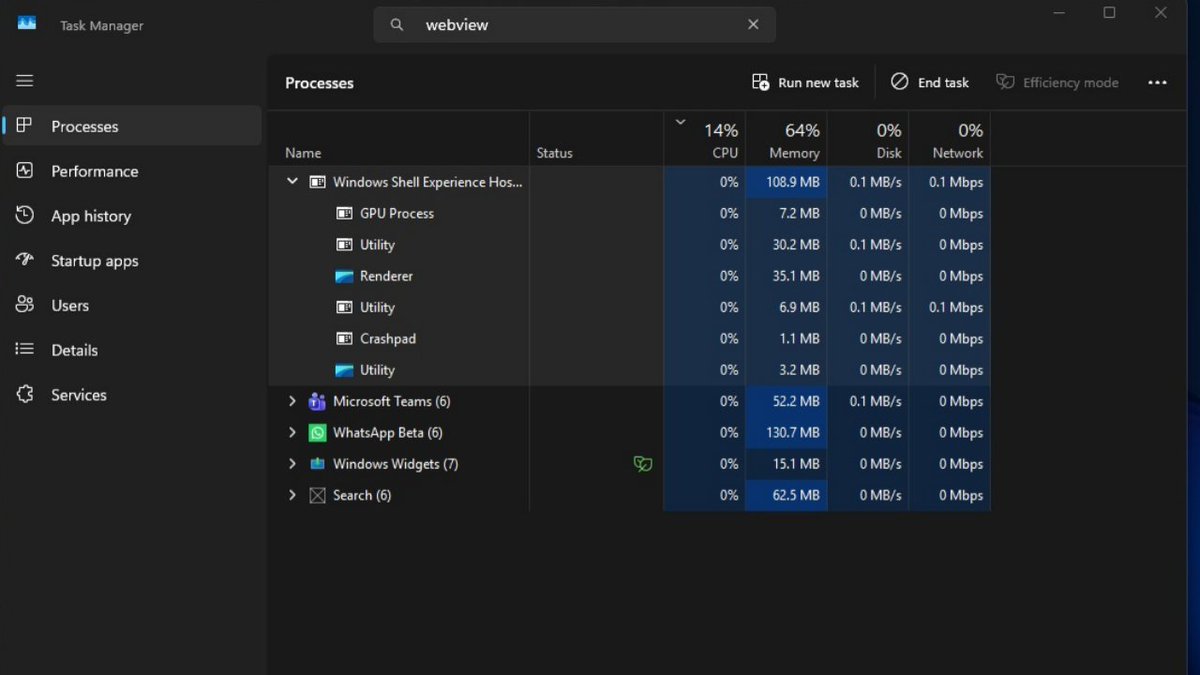Image resolution: width=1200 pixels, height=675 pixels.
Task: Click the efficiency leaf on Windows Widgets
Action: pyautogui.click(x=643, y=464)
